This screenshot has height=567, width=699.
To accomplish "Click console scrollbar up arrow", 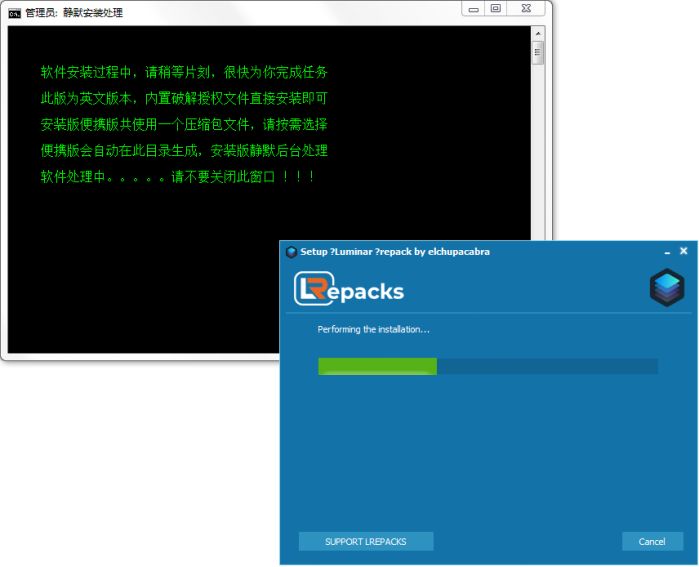I will click(x=538, y=33).
